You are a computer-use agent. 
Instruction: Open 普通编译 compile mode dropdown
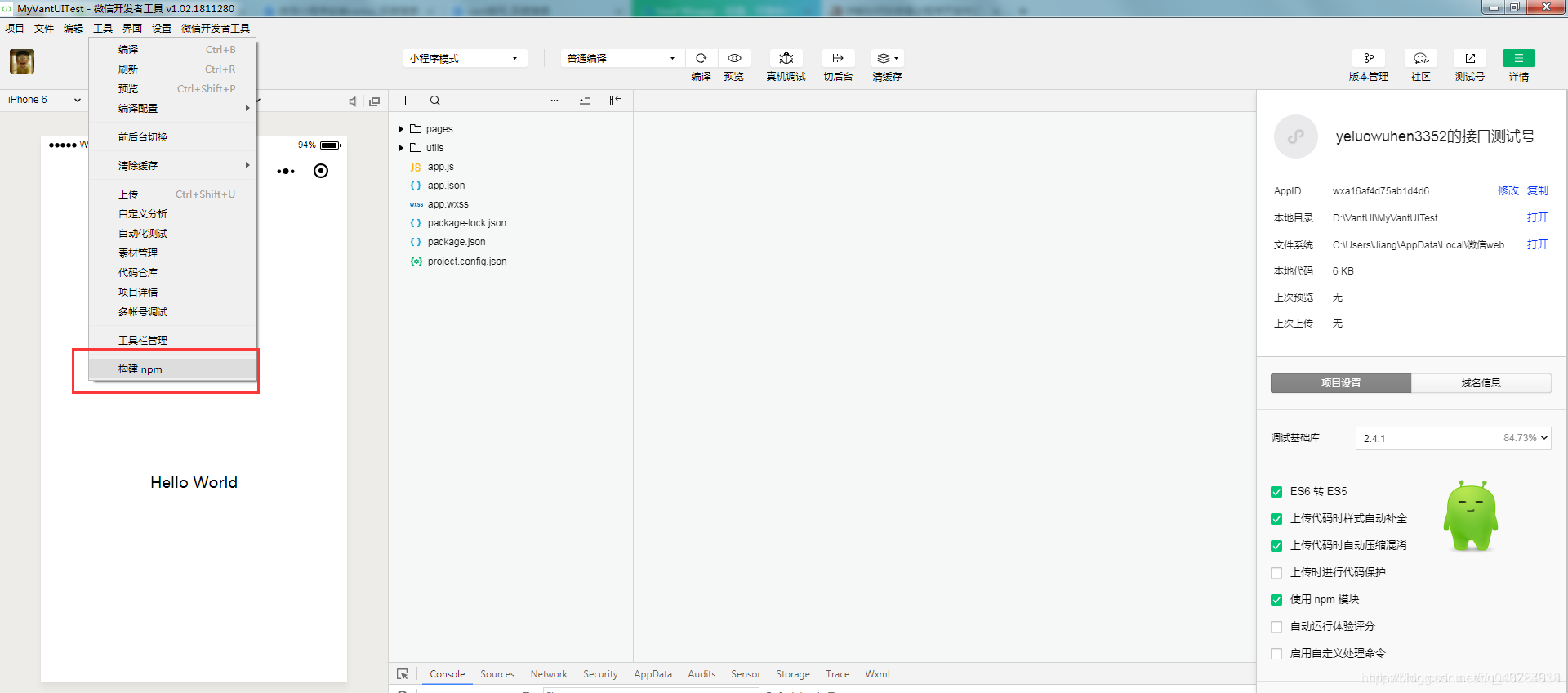pyautogui.click(x=622, y=58)
